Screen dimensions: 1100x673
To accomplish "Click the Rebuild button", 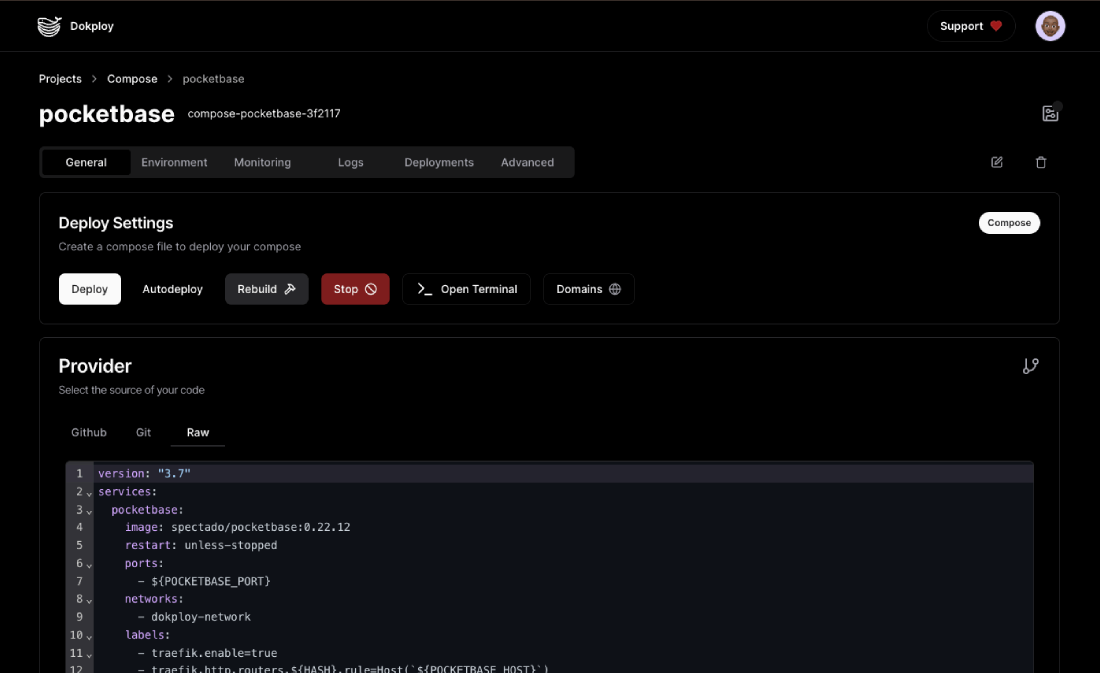I will 267,289.
